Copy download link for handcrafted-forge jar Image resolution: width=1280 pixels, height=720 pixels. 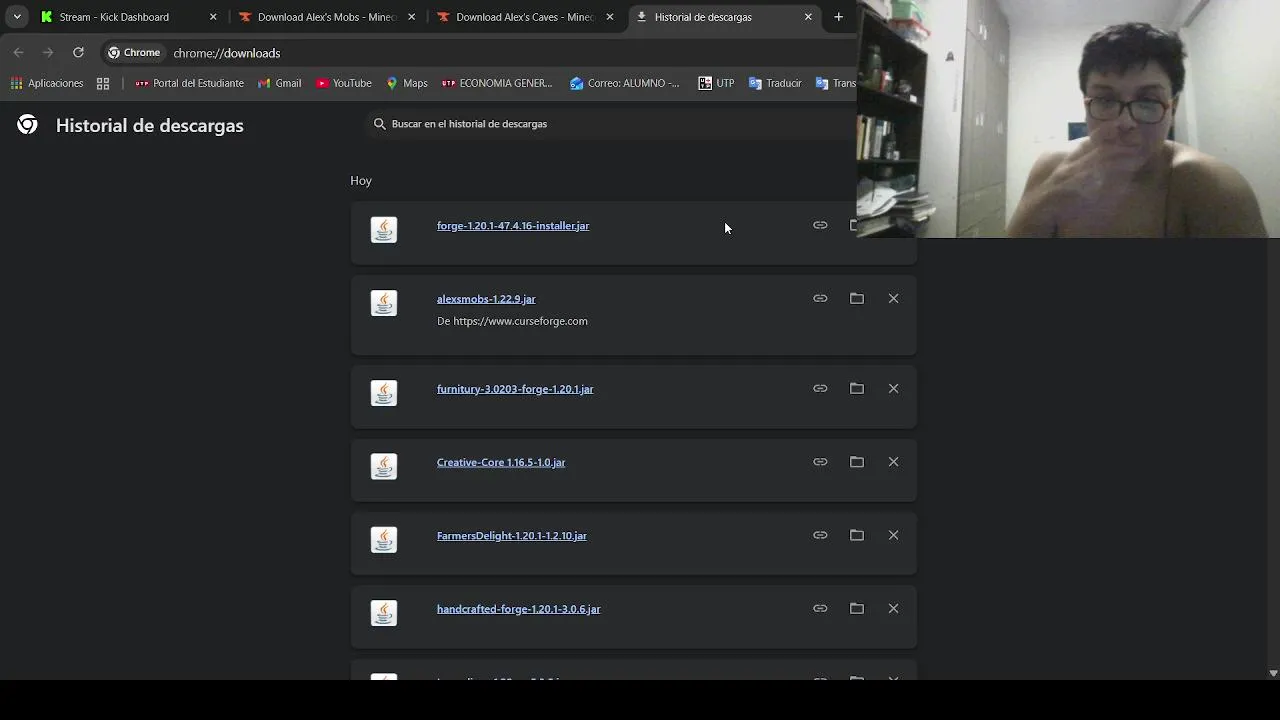820,608
